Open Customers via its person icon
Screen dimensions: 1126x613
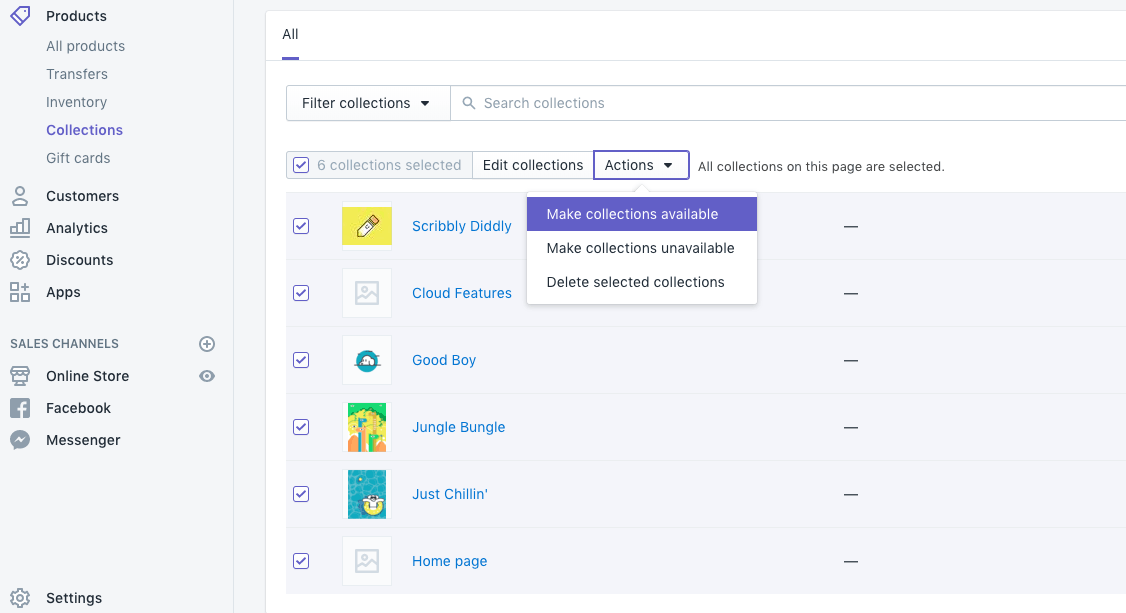(20, 196)
